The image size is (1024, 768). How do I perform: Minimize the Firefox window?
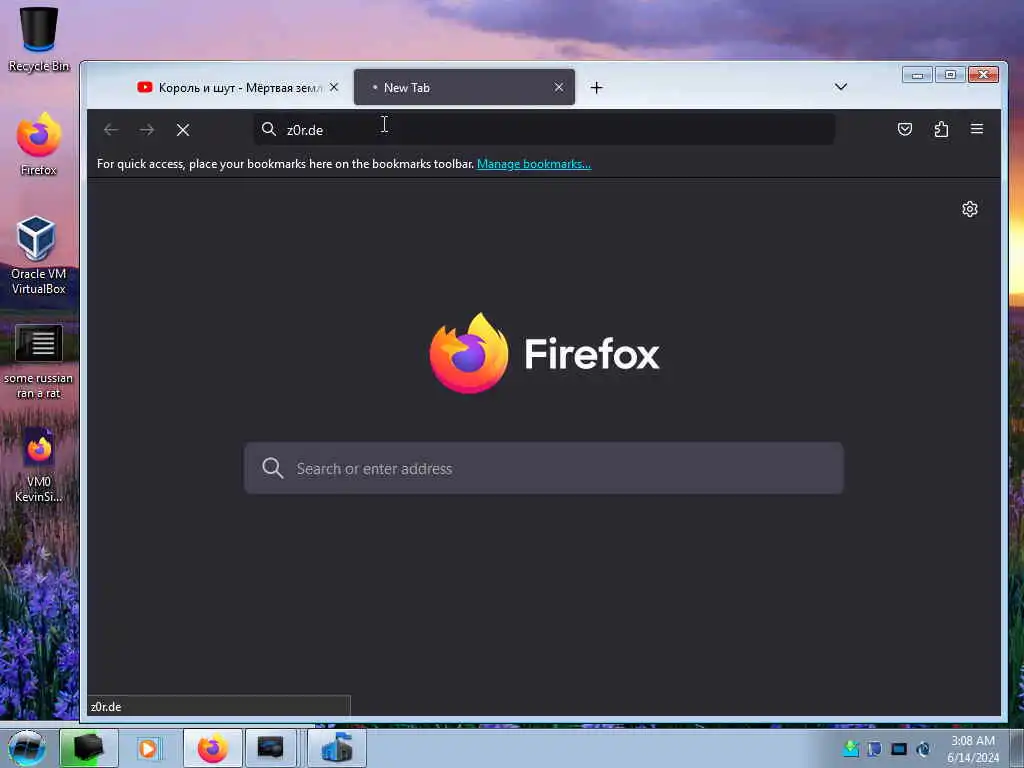(x=917, y=74)
